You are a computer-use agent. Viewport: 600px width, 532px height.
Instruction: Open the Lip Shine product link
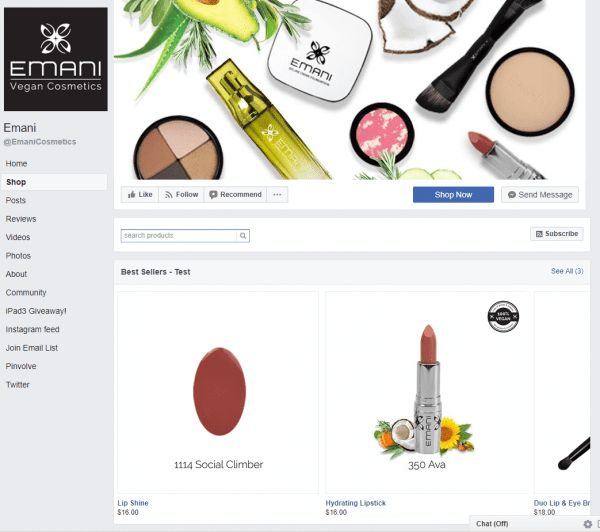point(133,503)
